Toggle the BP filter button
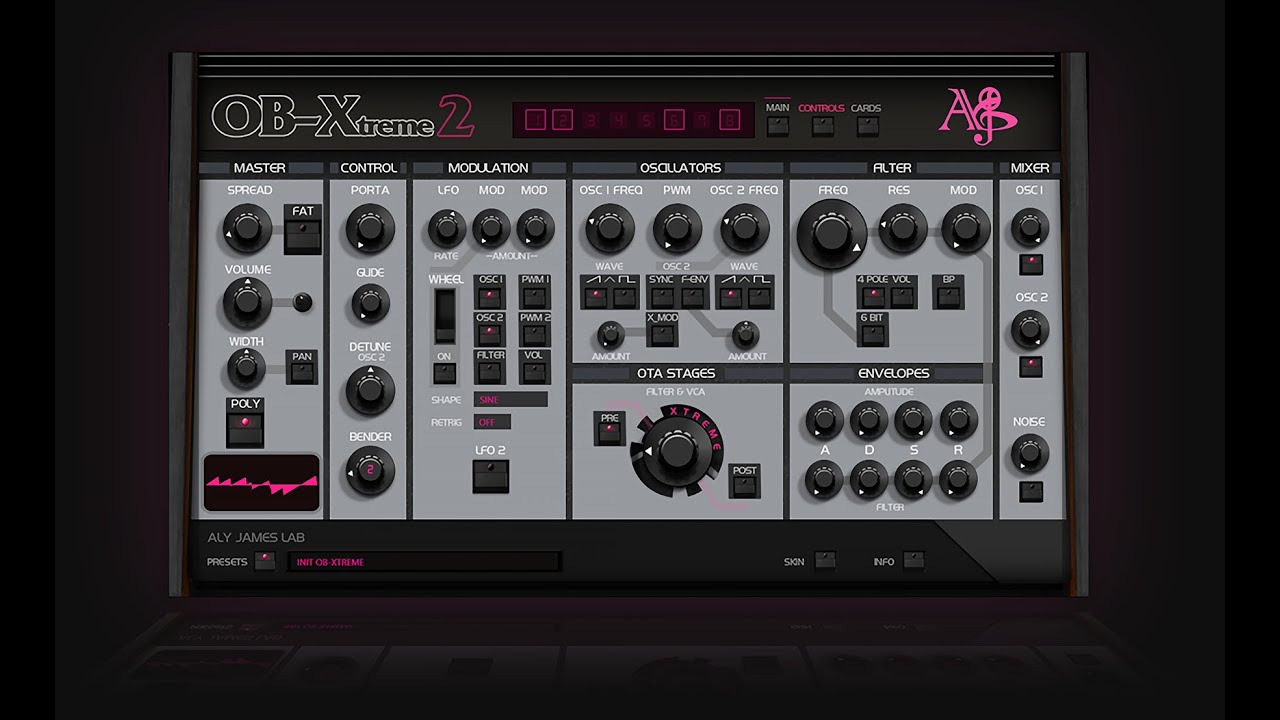This screenshot has height=720, width=1280. click(946, 296)
